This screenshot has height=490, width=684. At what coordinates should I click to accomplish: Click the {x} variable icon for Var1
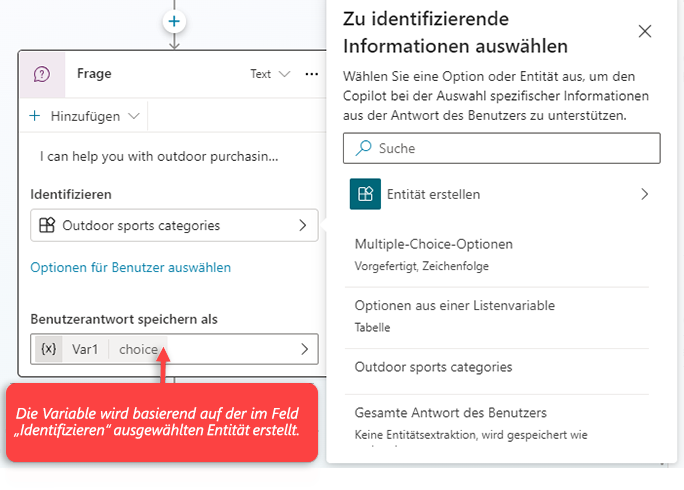48,349
